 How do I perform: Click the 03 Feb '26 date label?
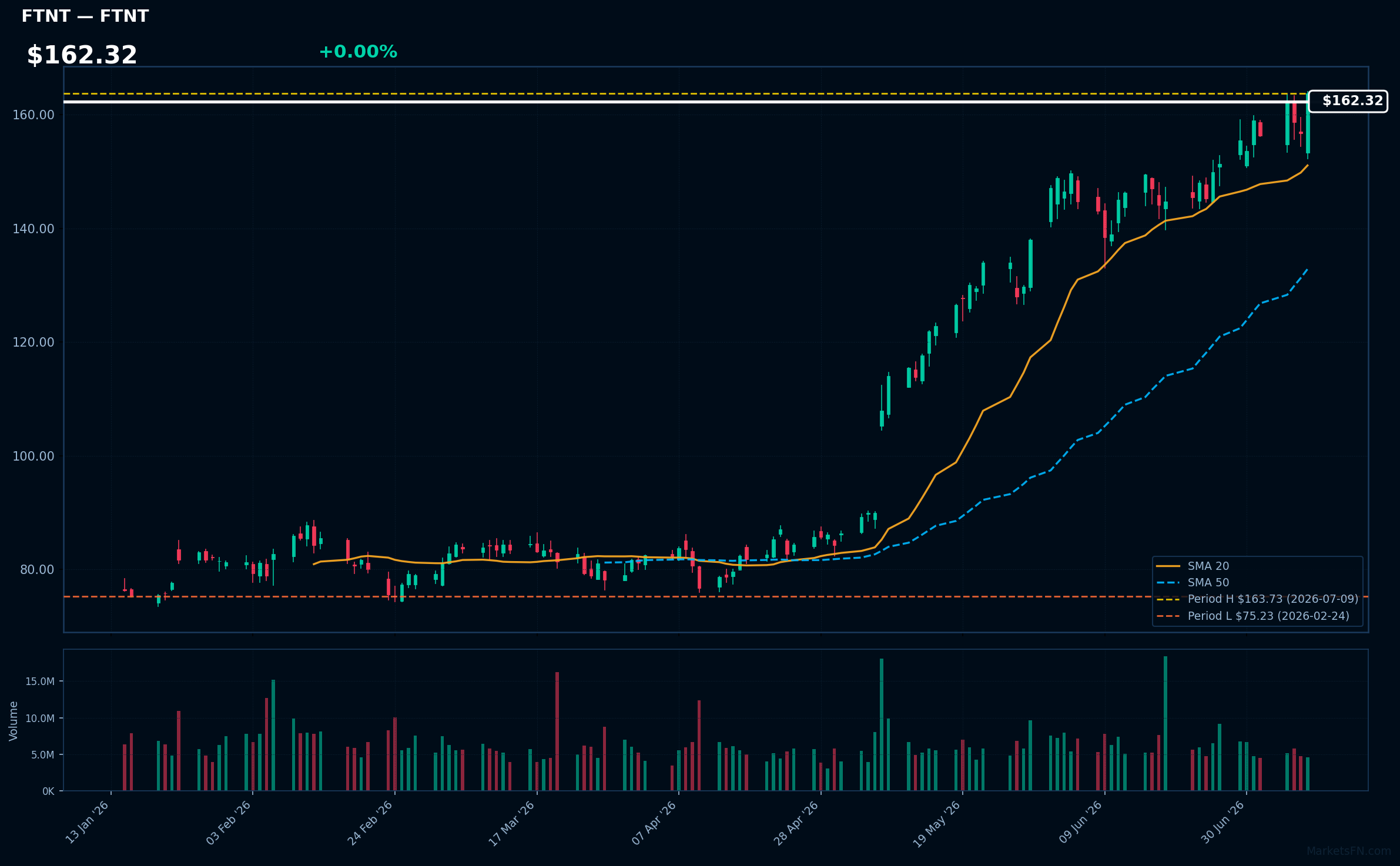click(x=229, y=823)
